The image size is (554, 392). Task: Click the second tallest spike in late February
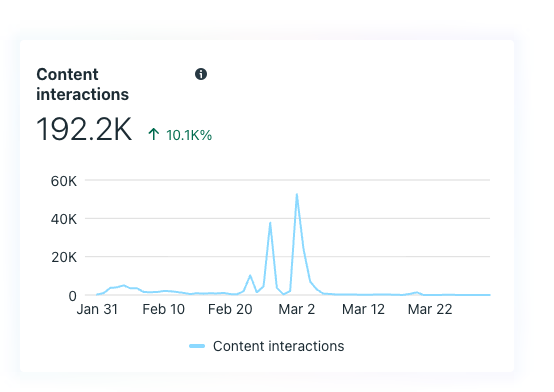click(x=270, y=223)
